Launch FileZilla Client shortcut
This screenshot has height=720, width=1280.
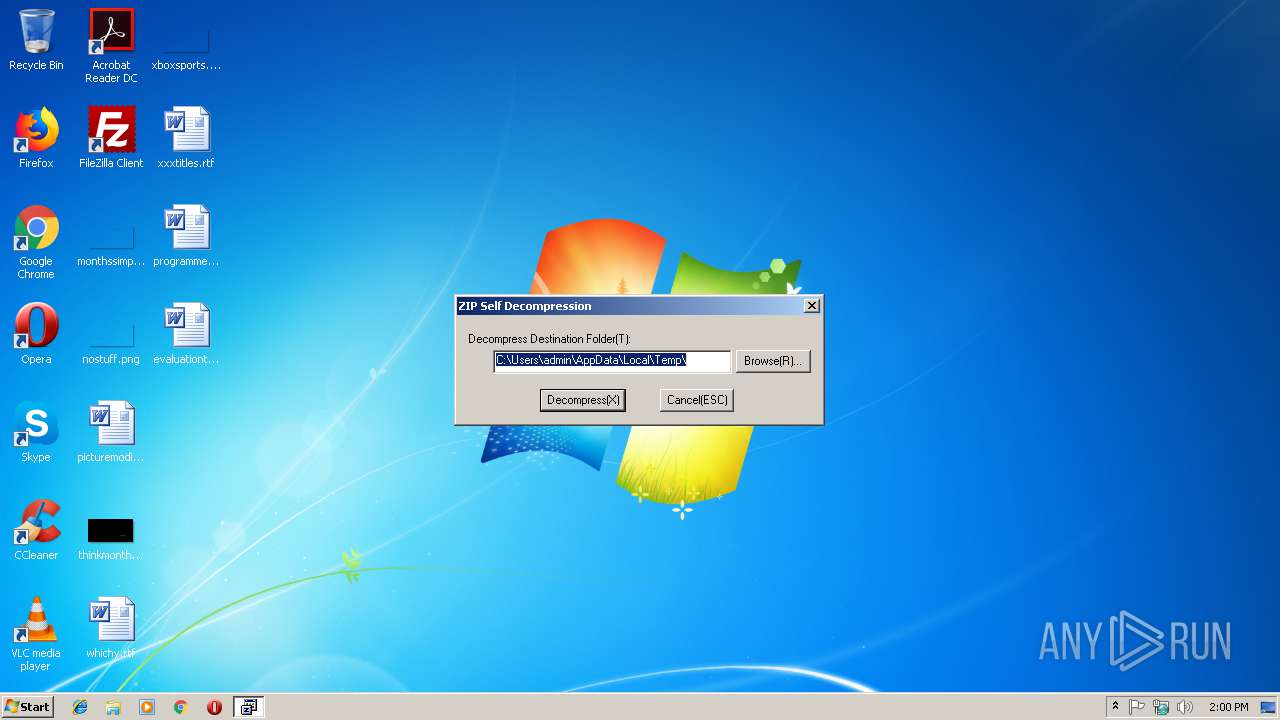click(111, 138)
